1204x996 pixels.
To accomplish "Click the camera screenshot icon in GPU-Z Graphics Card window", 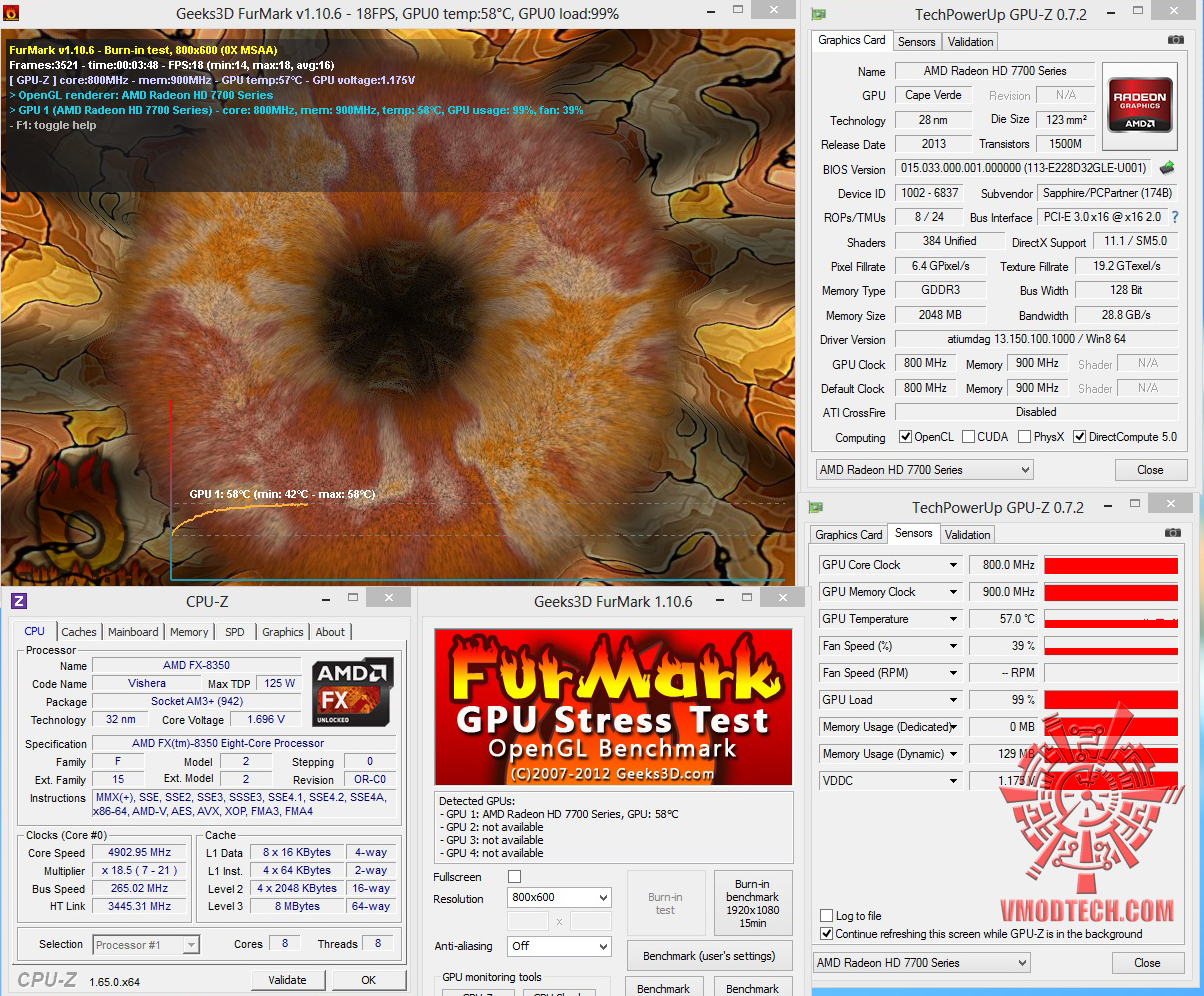I will pyautogui.click(x=1175, y=40).
